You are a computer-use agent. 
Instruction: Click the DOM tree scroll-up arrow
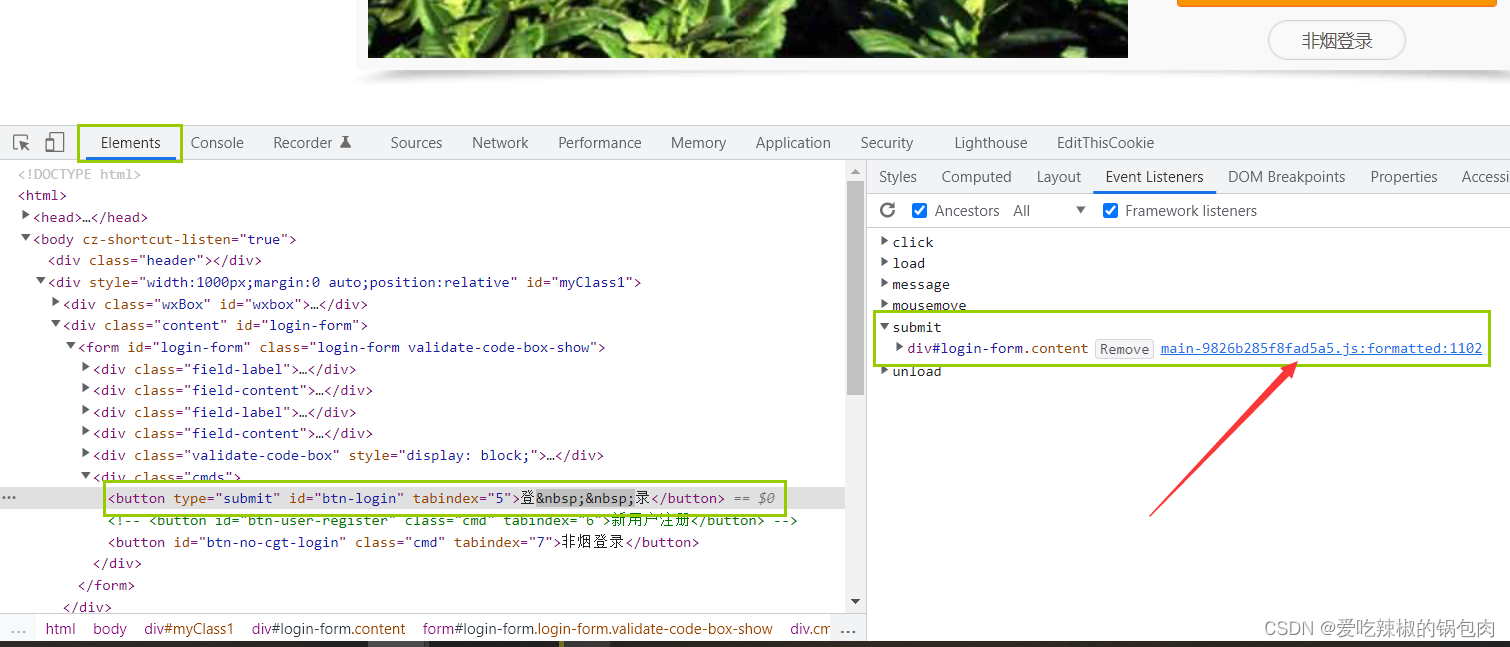click(855, 172)
